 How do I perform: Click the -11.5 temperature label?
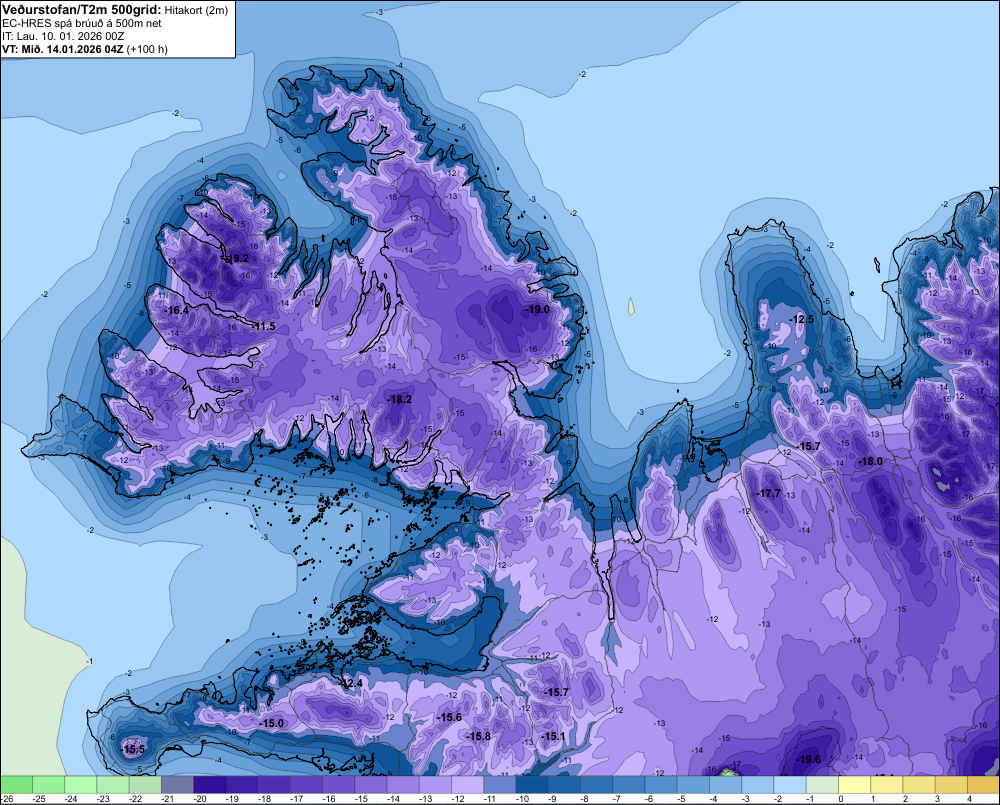click(263, 327)
